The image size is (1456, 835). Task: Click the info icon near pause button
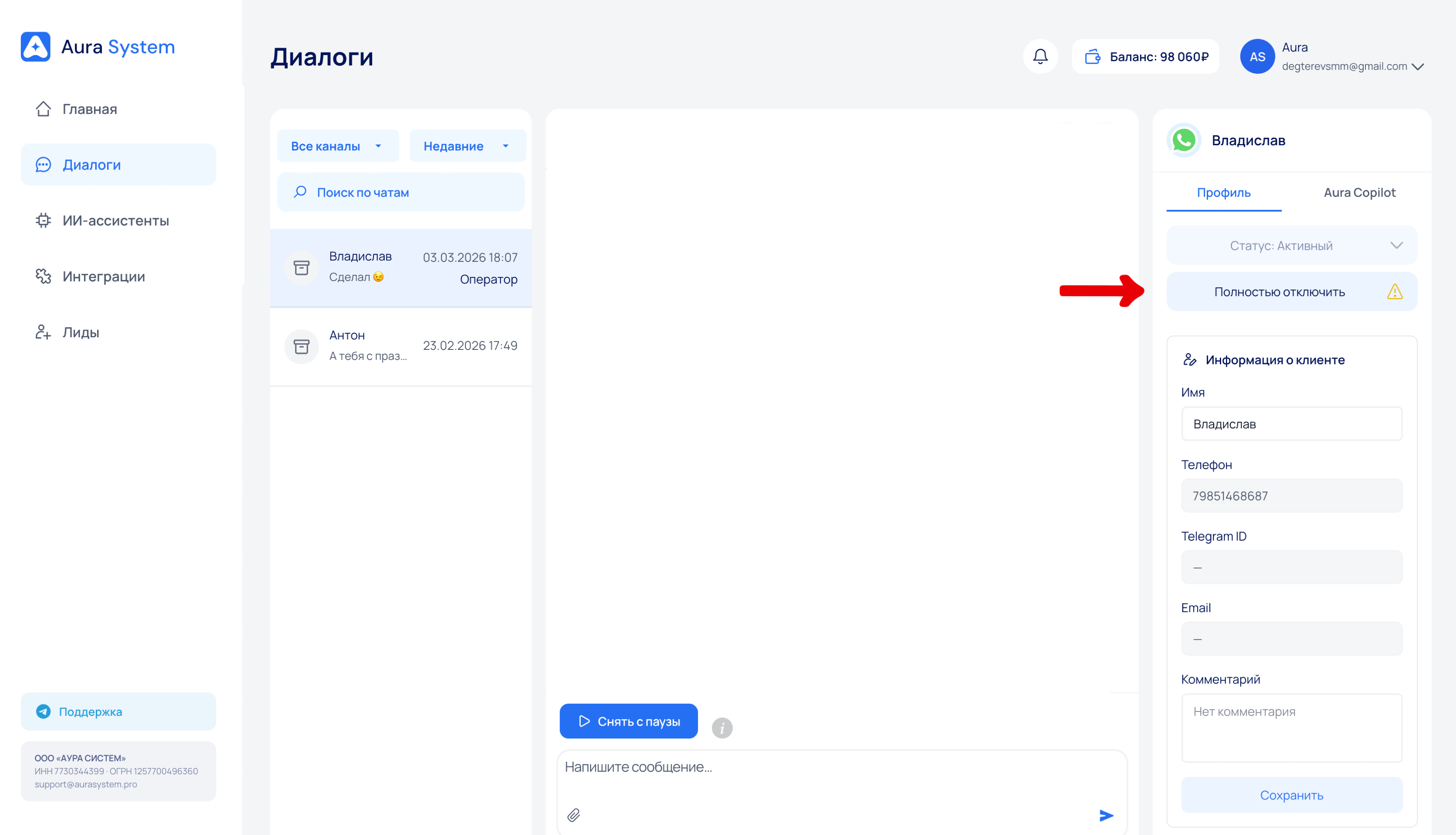[x=721, y=728]
